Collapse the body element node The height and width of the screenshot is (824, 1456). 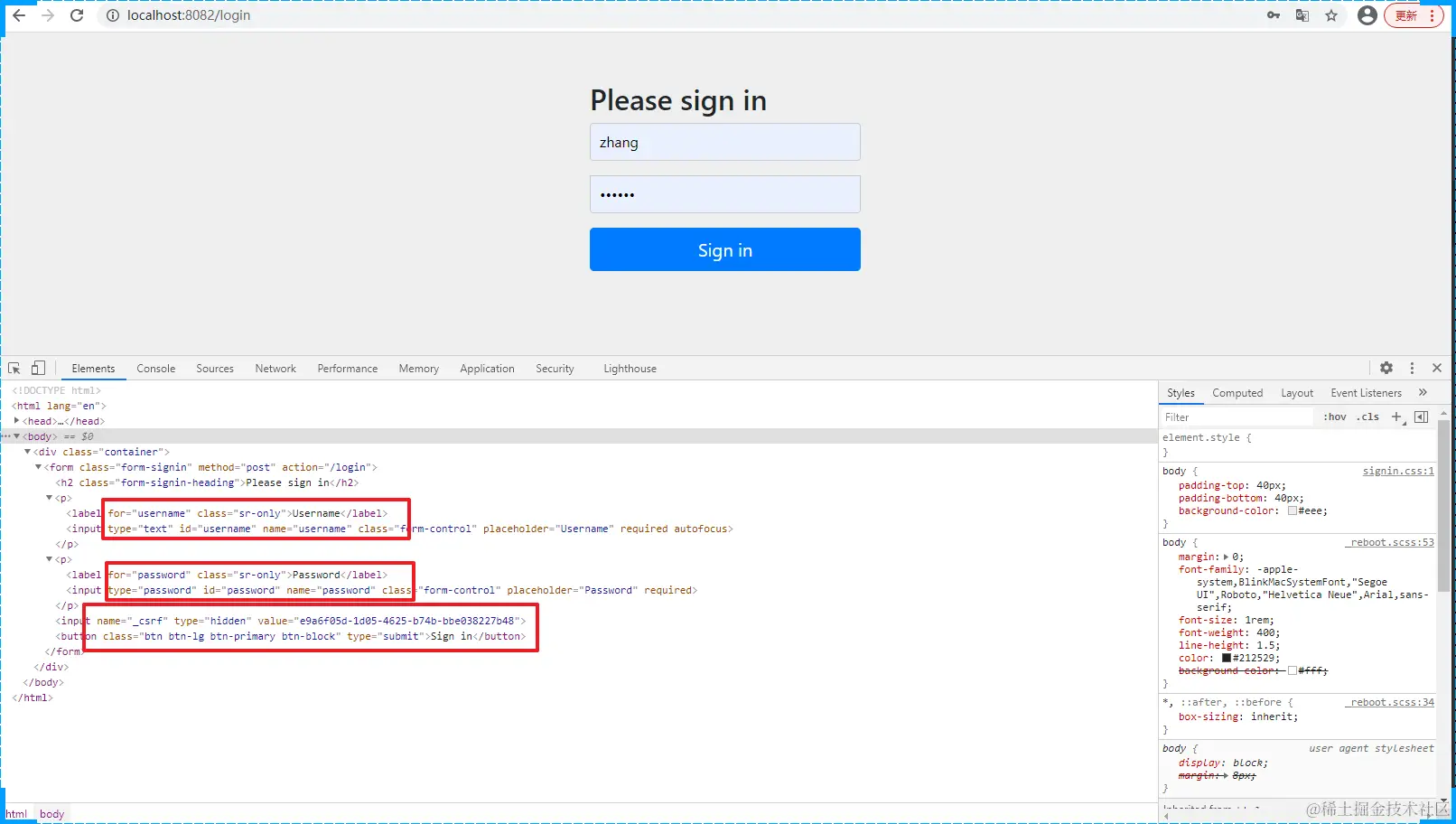(17, 436)
